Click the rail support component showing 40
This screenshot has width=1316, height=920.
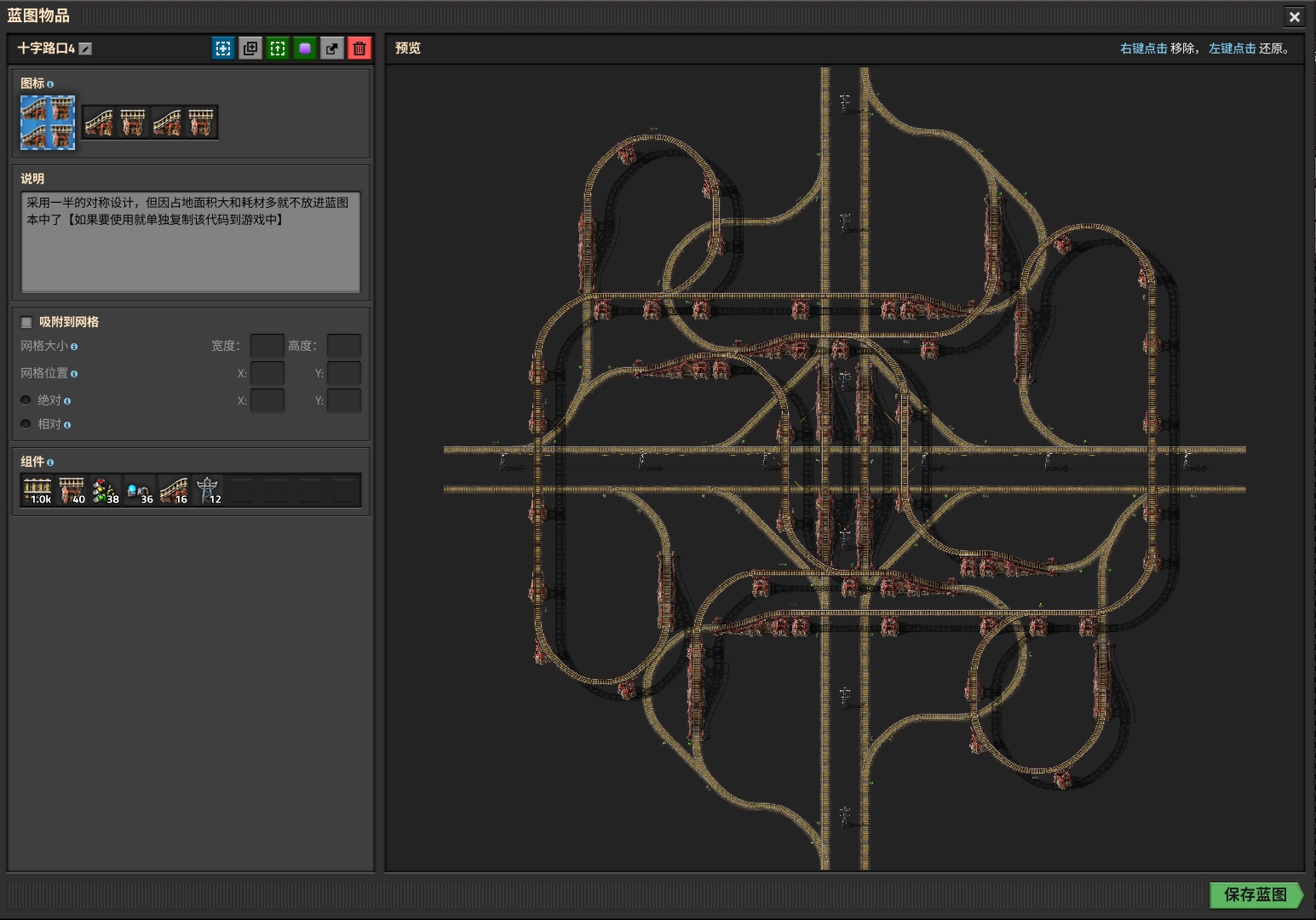tap(72, 491)
